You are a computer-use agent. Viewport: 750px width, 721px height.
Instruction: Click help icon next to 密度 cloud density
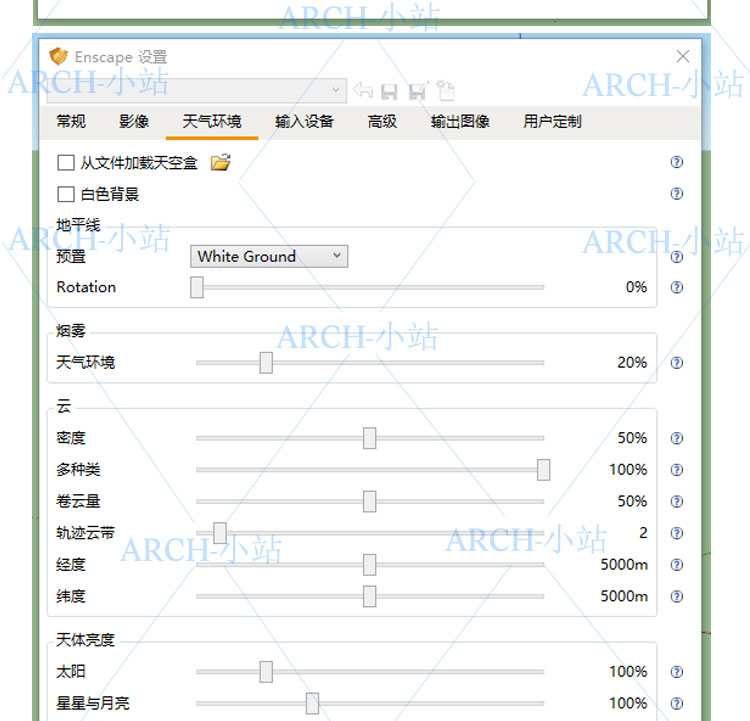pyautogui.click(x=677, y=438)
